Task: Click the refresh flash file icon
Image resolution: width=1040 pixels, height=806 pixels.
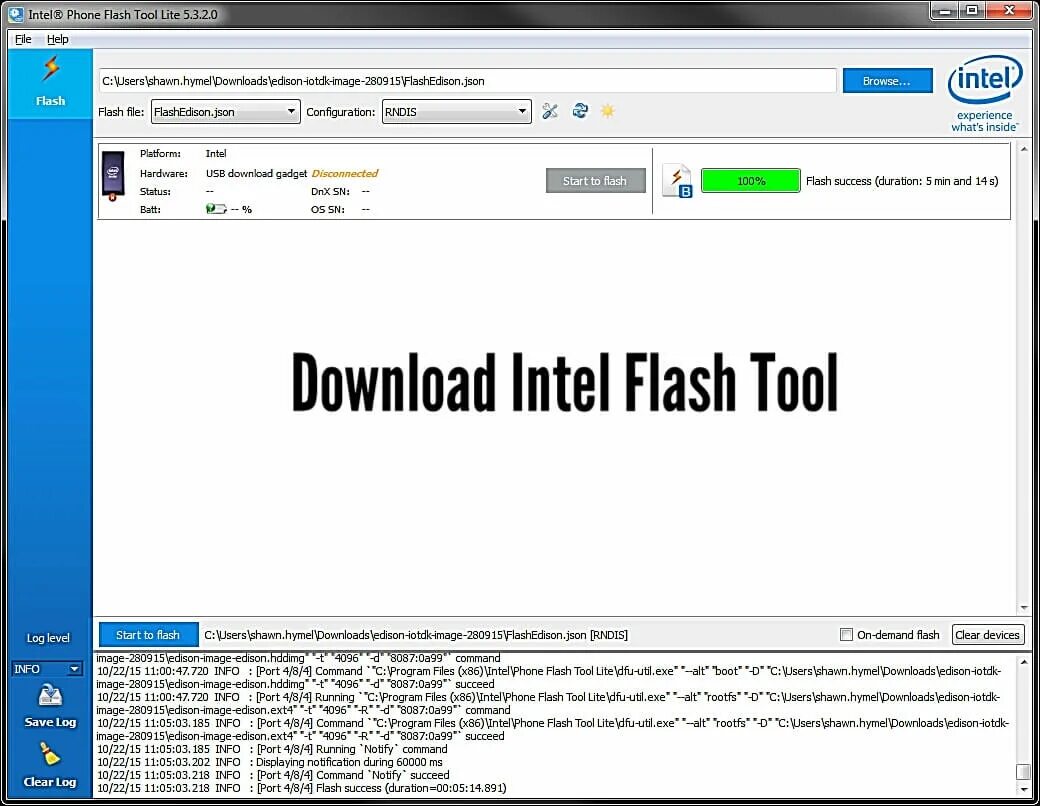Action: [x=580, y=110]
